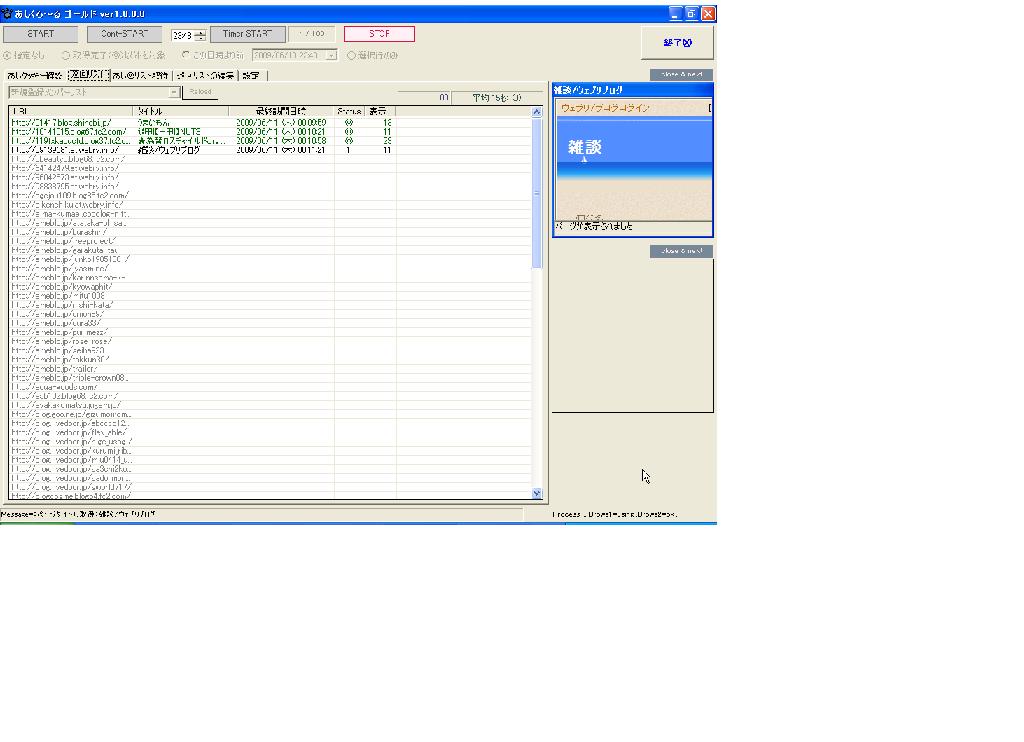Viewport: 1024px width, 742px height.
Task: Click the 終了(X) exit button
Action: [x=677, y=42]
